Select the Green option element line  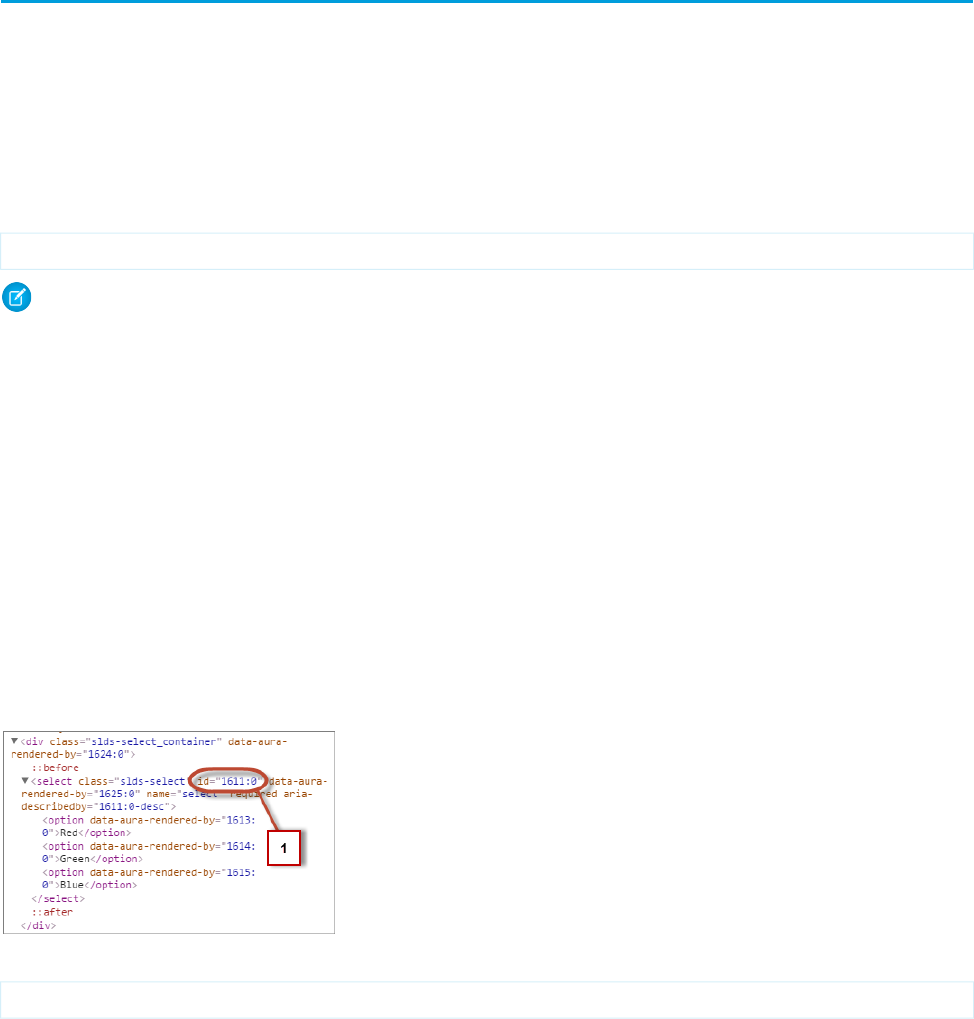pyautogui.click(x=149, y=852)
